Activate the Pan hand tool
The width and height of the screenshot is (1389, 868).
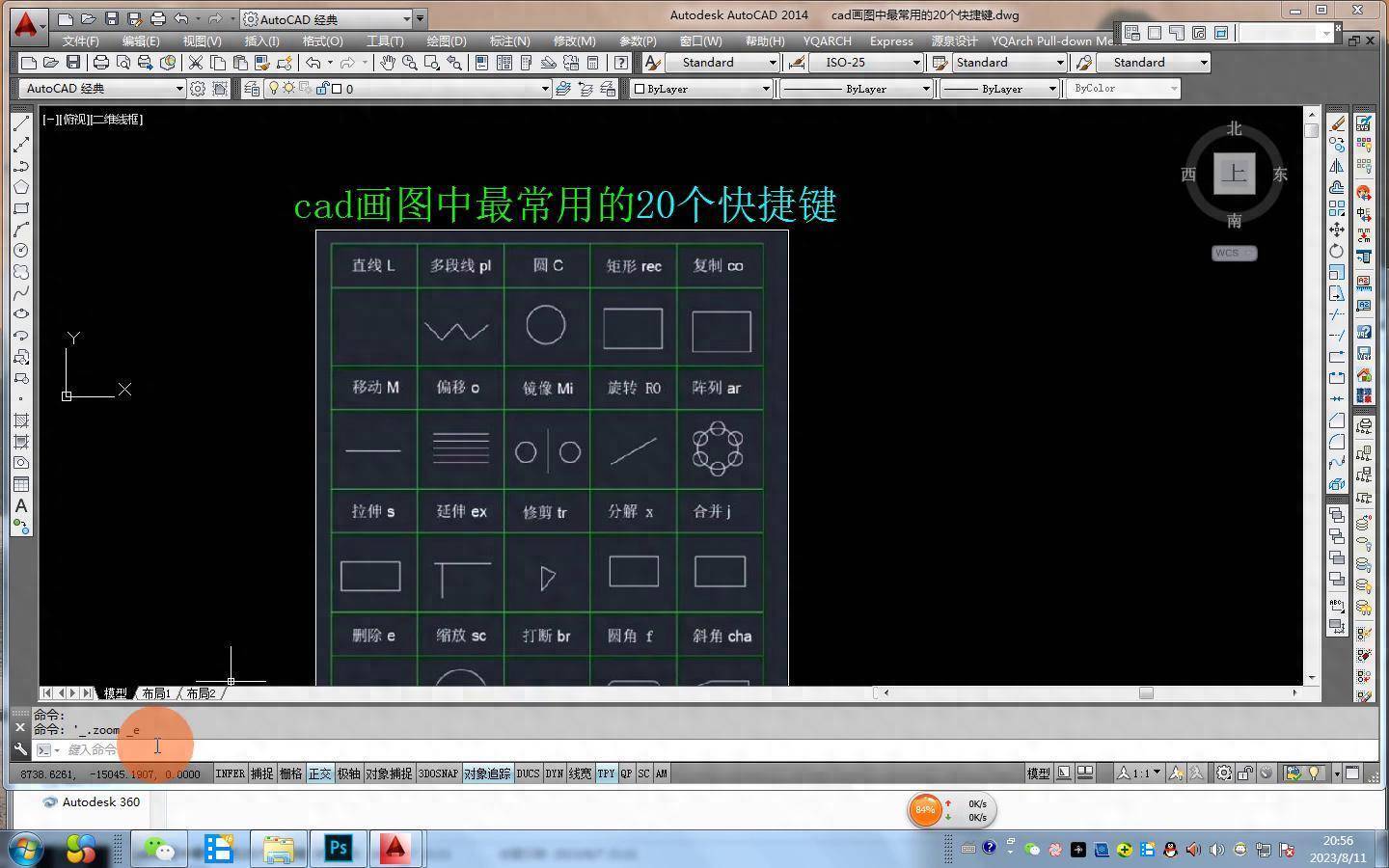(x=387, y=63)
